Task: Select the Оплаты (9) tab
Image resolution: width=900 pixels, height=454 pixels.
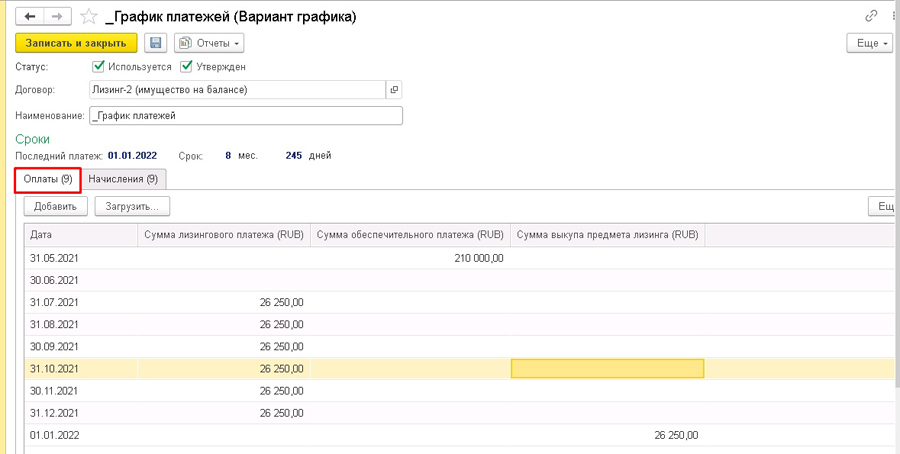Action: tap(48, 179)
